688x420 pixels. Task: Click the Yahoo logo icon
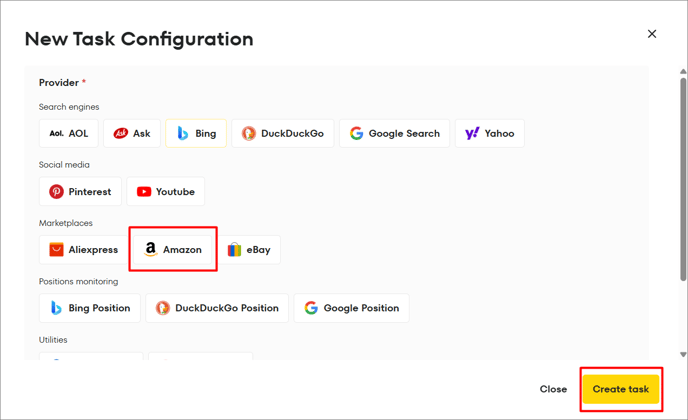click(472, 133)
